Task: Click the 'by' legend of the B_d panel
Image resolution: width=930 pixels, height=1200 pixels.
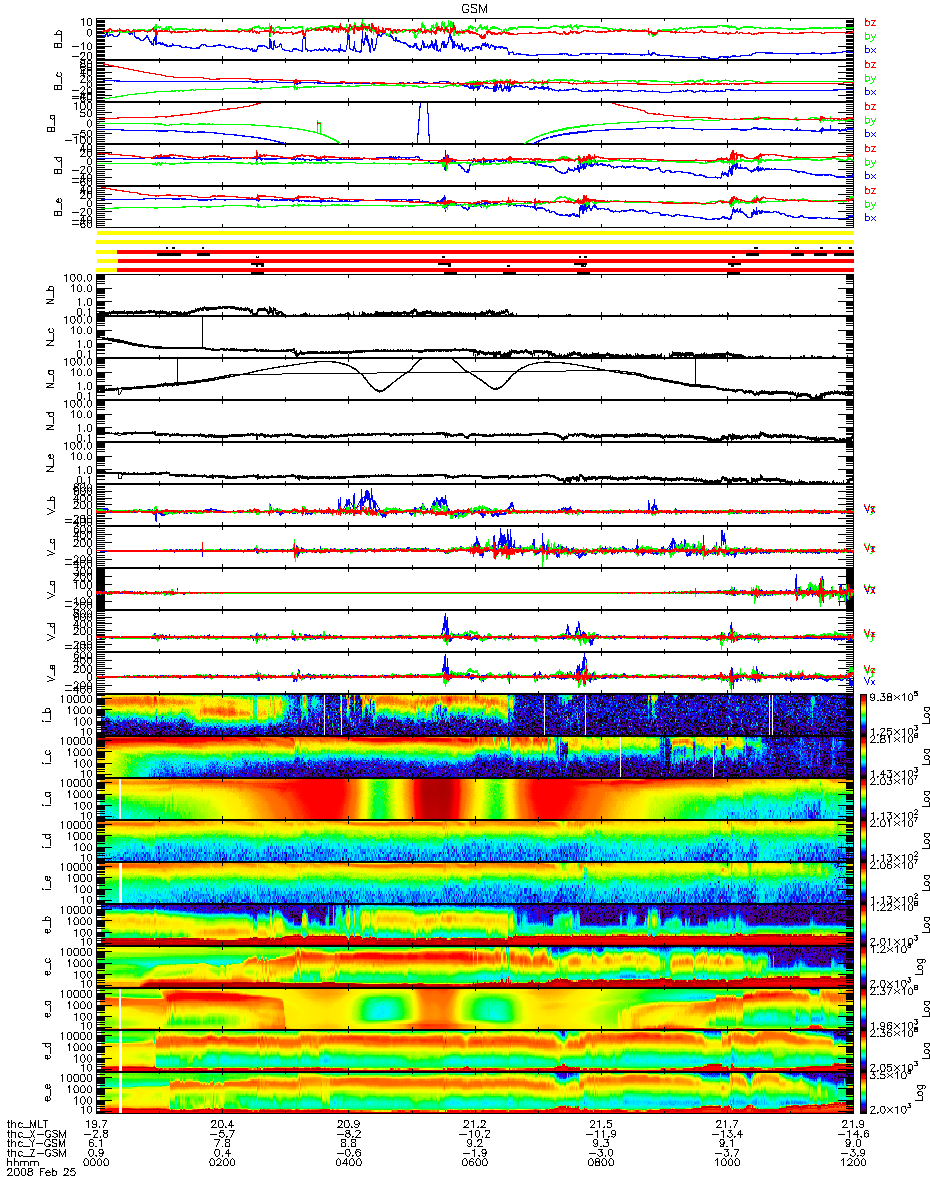Action: pos(870,162)
